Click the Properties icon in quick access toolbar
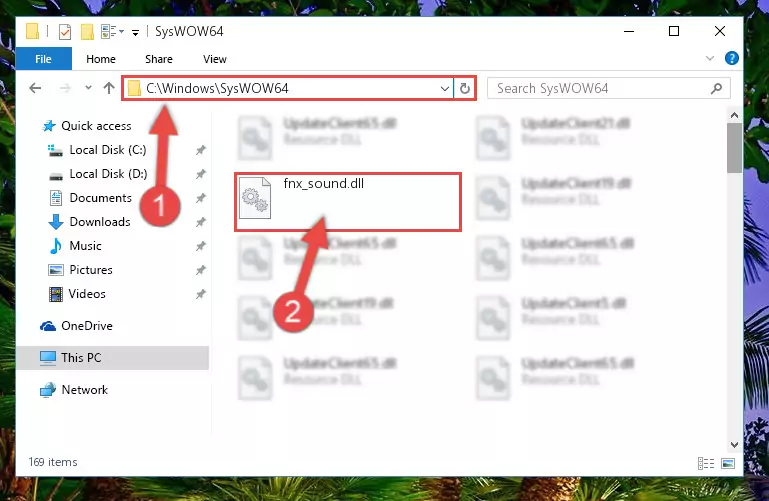The width and height of the screenshot is (769, 501). 65,32
